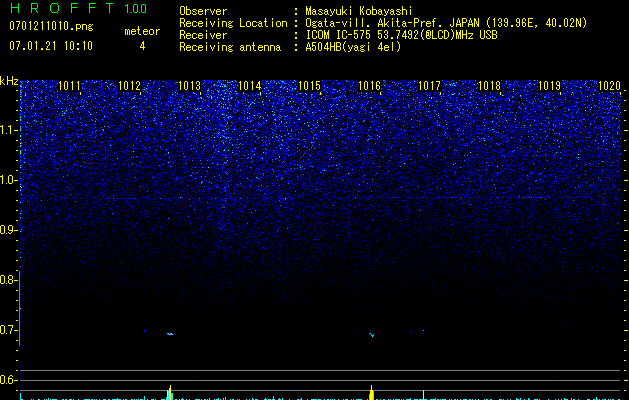Click the version number 1.0.0
Image resolution: width=629 pixels, height=400 pixels.
pyautogui.click(x=135, y=8)
